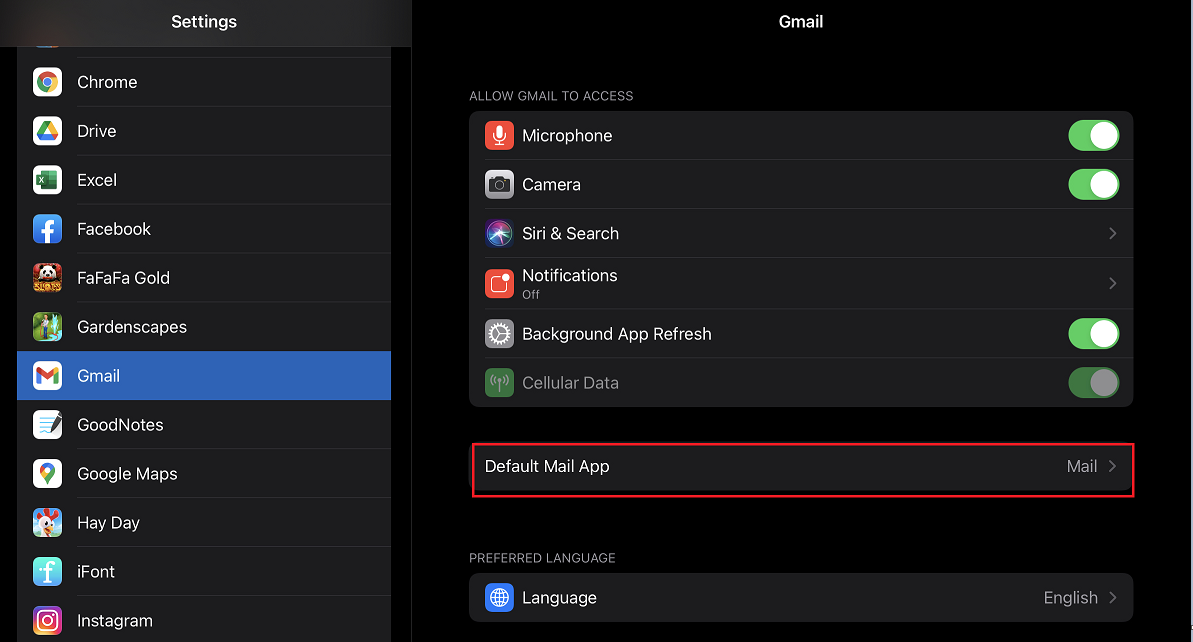Tap the Google Maps pin icon
1193x642 pixels.
(x=47, y=474)
